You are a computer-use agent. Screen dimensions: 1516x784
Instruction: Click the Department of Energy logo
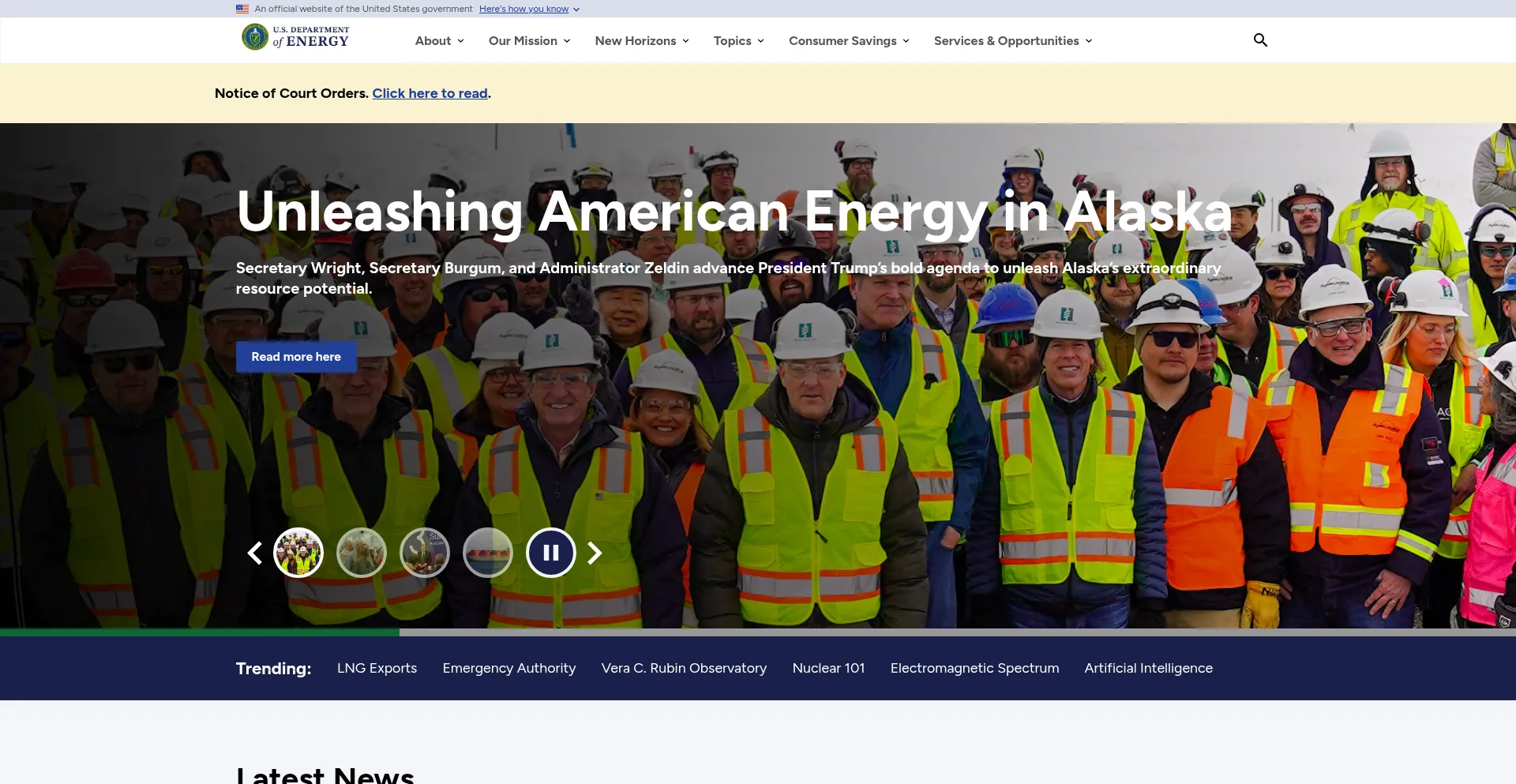[x=295, y=37]
